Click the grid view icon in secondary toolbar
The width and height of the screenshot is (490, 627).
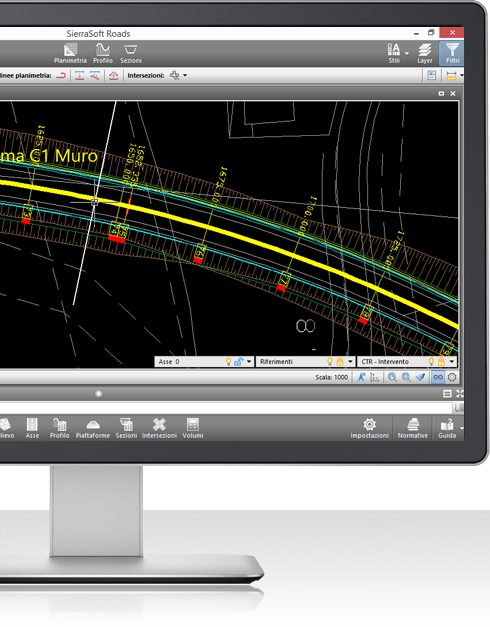431,75
